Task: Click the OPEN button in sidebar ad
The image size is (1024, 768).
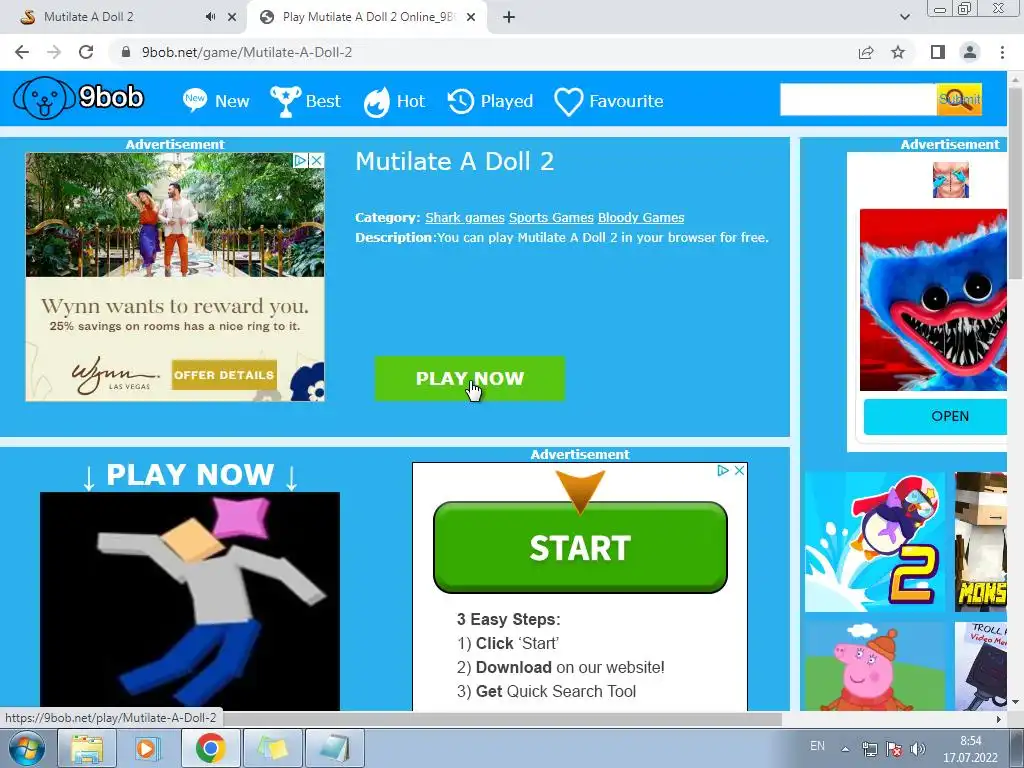Action: point(935,417)
